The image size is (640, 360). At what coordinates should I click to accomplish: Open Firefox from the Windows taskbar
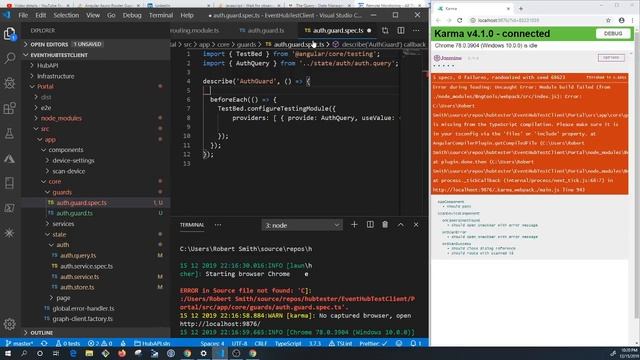pos(122,353)
